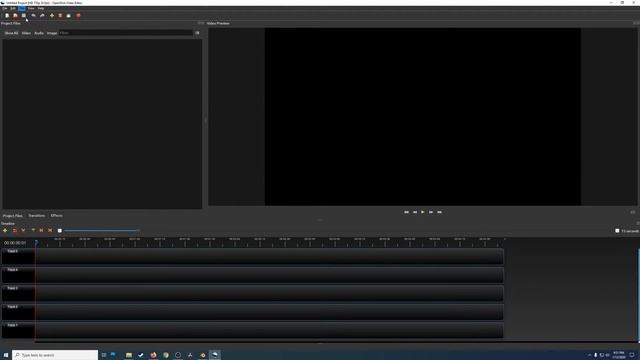The image size is (640, 360).
Task: Toggle the timeline snapping magnet icon
Action: 15,231
